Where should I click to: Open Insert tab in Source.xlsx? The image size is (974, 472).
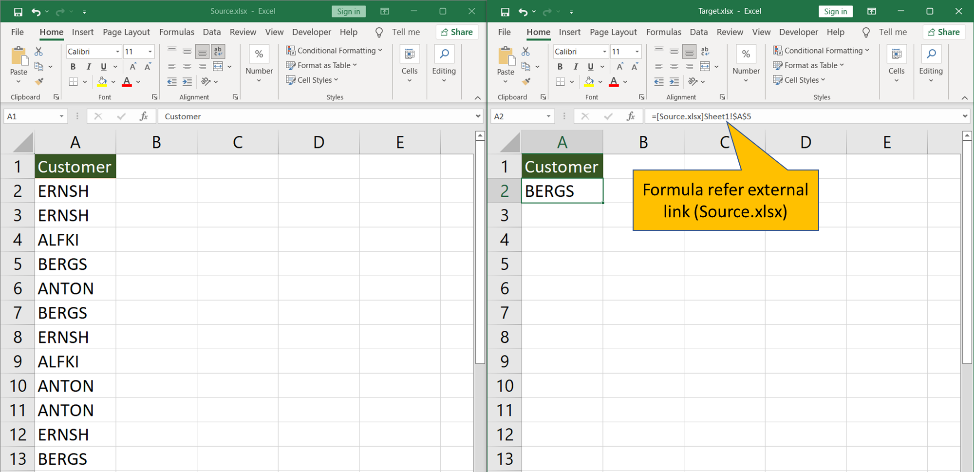point(83,32)
